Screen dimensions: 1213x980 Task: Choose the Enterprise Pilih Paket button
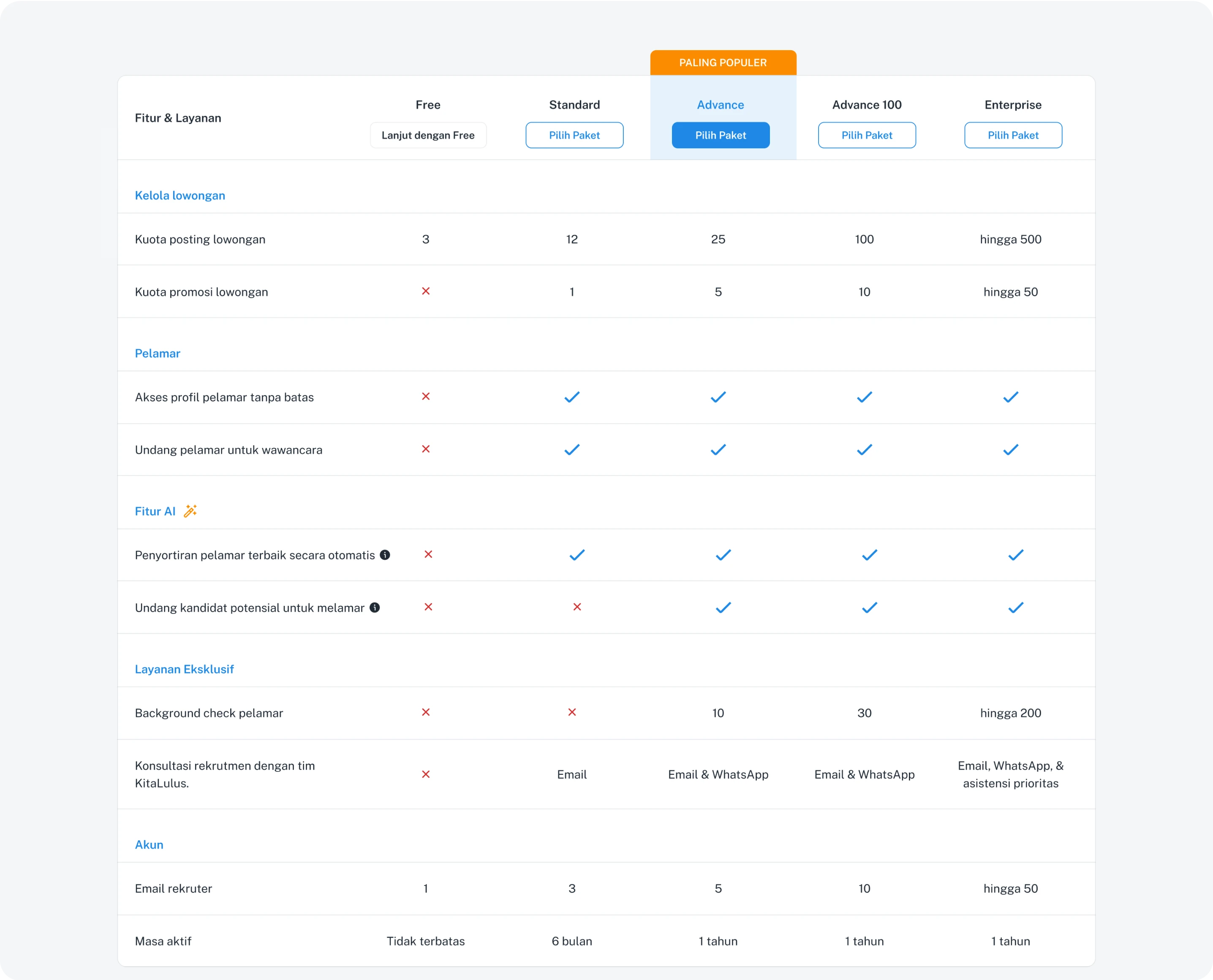pyautogui.click(x=1012, y=135)
